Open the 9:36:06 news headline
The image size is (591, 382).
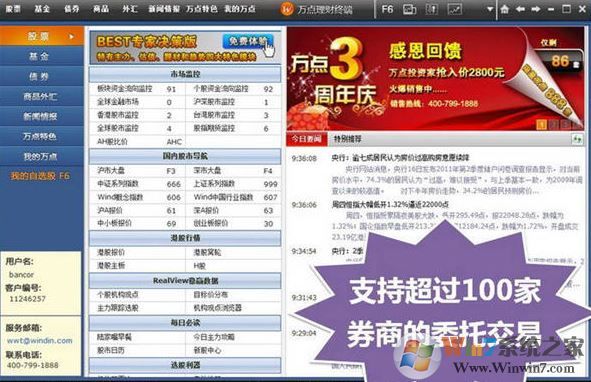(x=390, y=204)
